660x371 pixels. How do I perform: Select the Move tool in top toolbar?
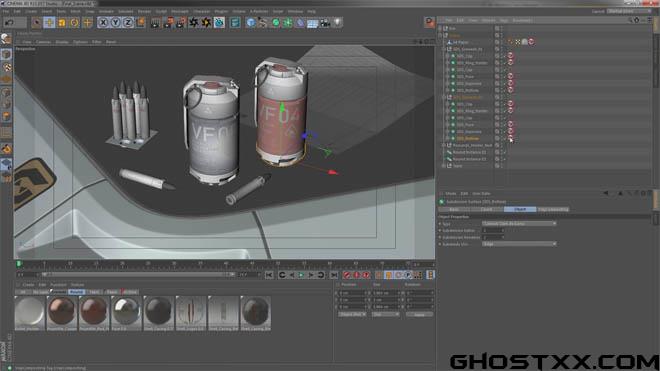49,22
